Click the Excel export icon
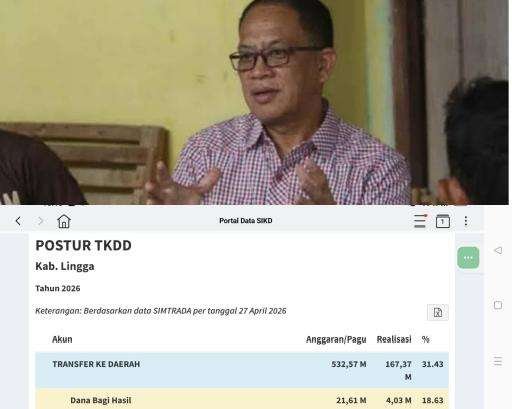 (x=438, y=312)
